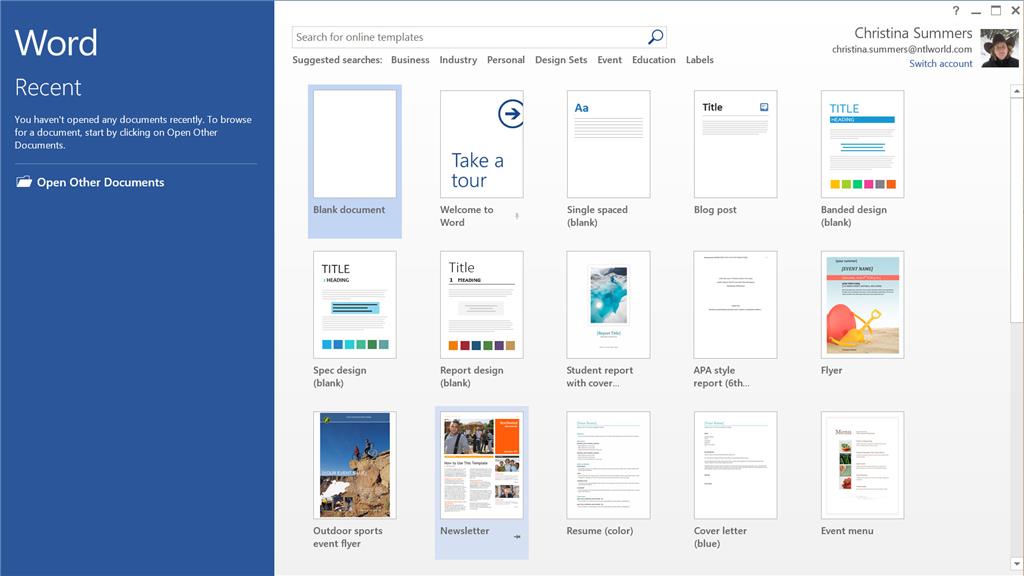Open the Blank document template
Screen dimensions: 1024x576
355,161
